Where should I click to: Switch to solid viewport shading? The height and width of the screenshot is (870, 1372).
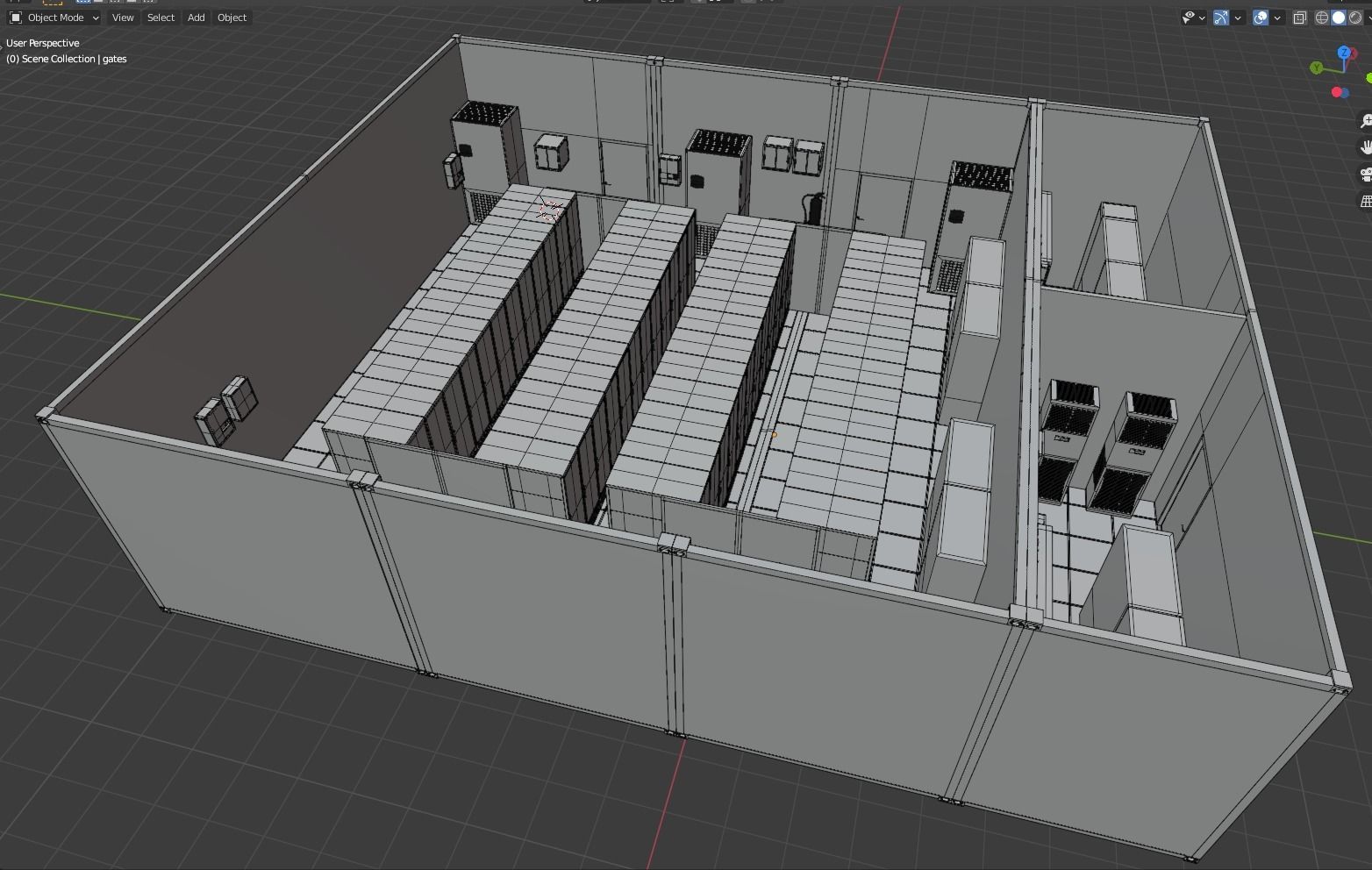coord(1339,18)
